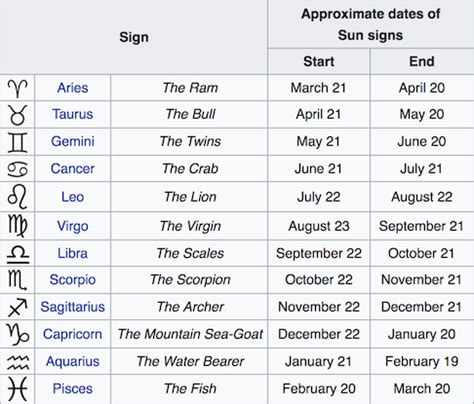This screenshot has width=474, height=404.
Task: Click the Aquarius waves symbol icon
Action: tap(18, 362)
